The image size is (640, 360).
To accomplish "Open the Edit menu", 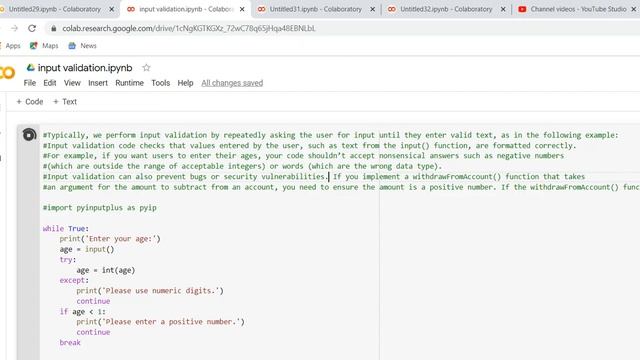I will click(x=50, y=83).
